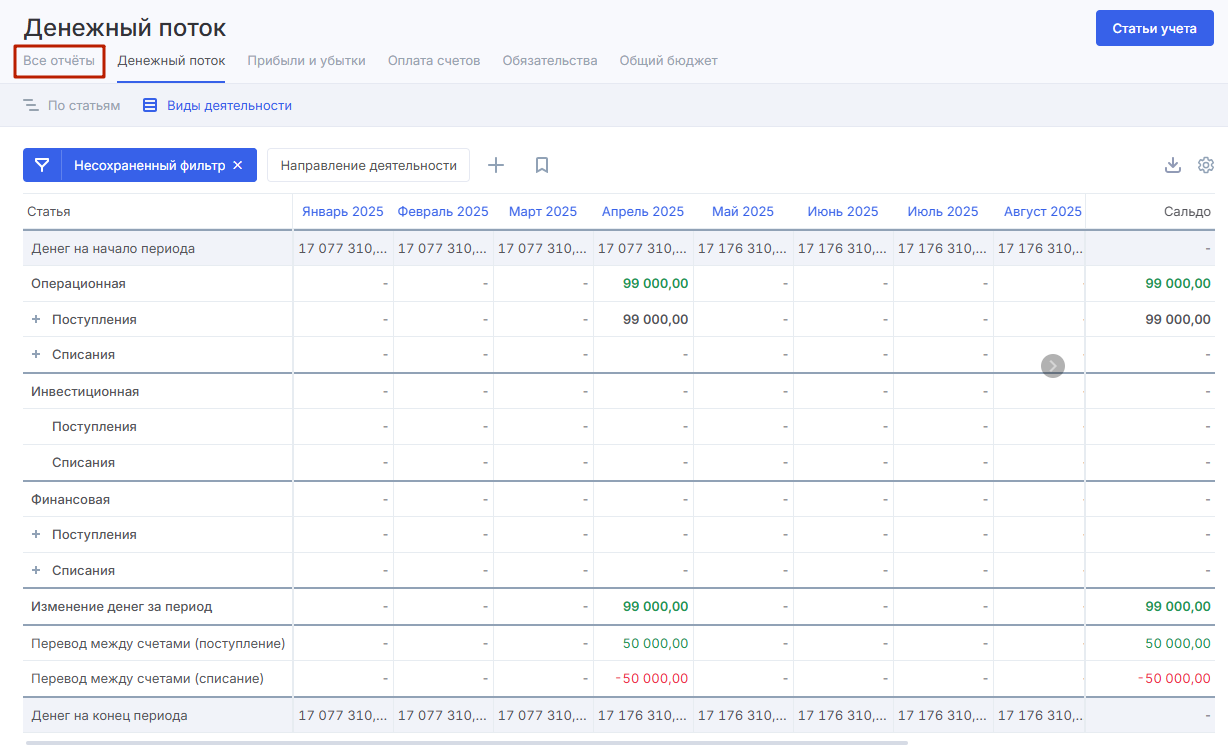
Task: Click Сальдо -50 000,00 transfer outgoing value
Action: (1175, 679)
